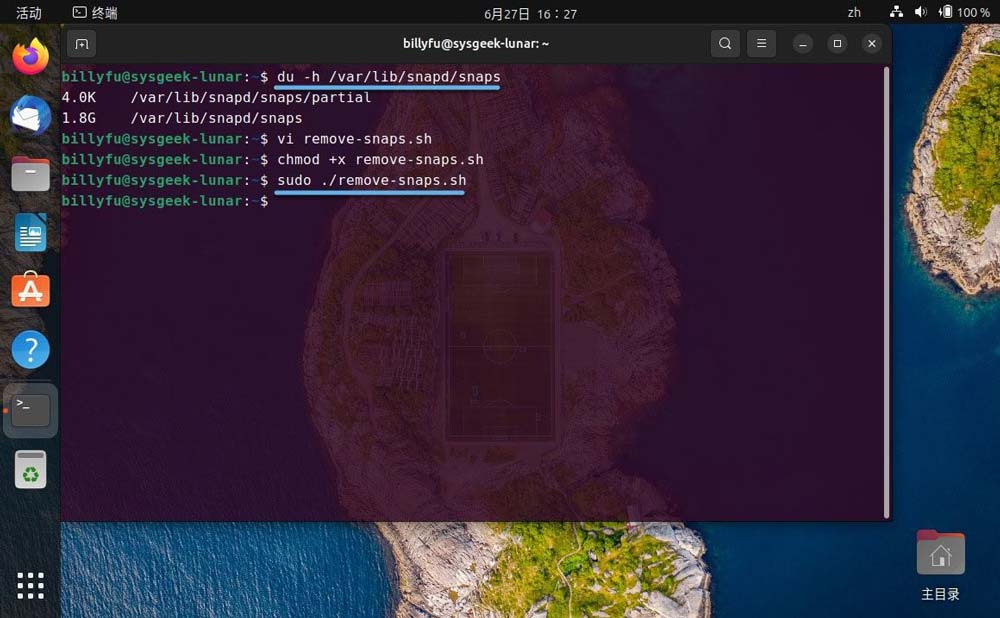1000x618 pixels.
Task: Open the 活动 activities overview
Action: click(29, 13)
